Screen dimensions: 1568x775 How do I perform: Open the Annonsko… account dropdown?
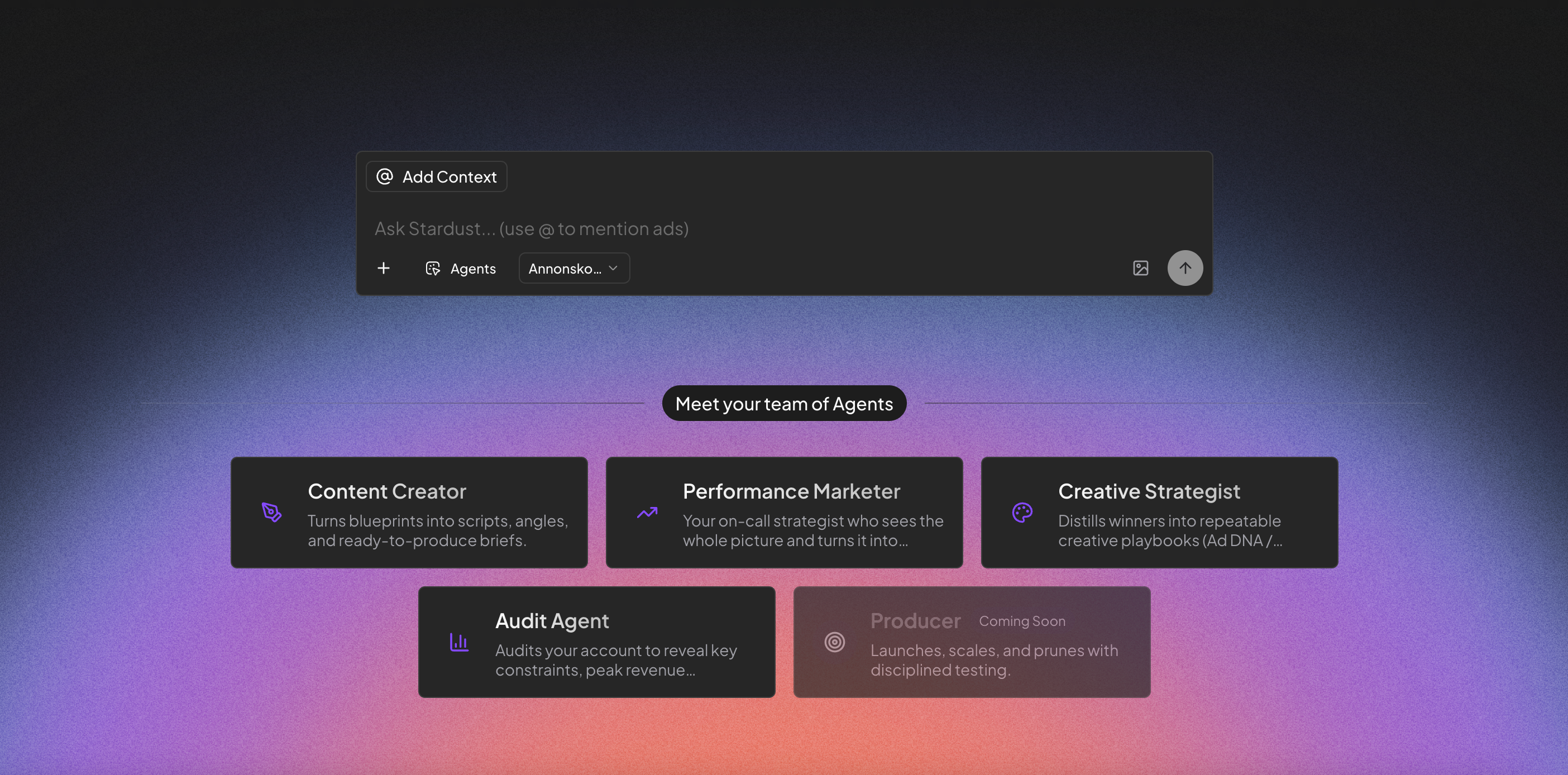[566, 269]
